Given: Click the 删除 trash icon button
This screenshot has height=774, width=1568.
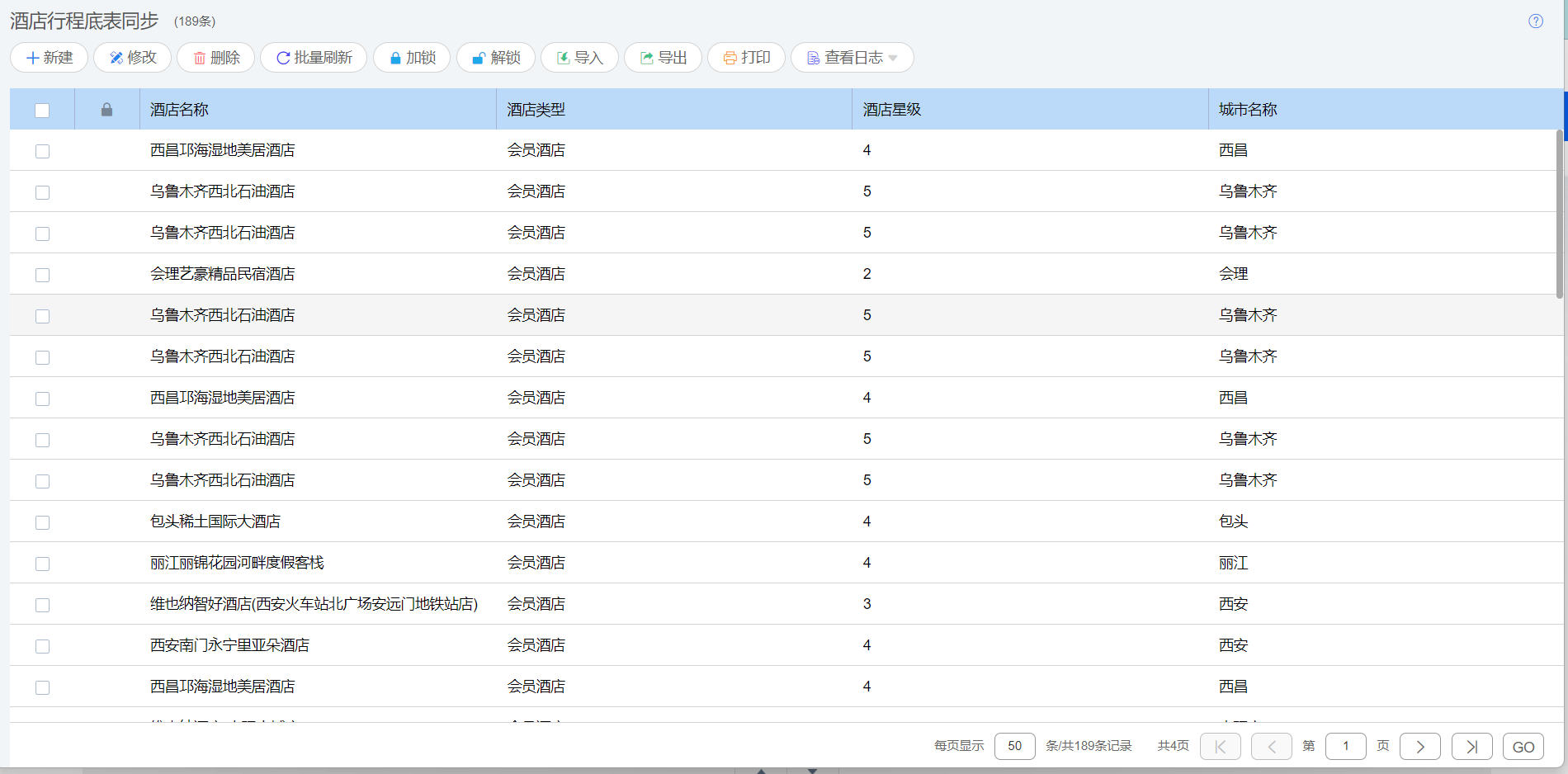Looking at the screenshot, I should [x=216, y=58].
